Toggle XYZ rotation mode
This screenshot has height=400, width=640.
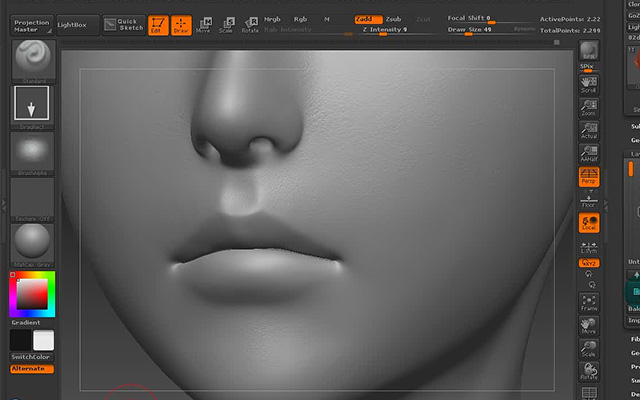[x=589, y=263]
